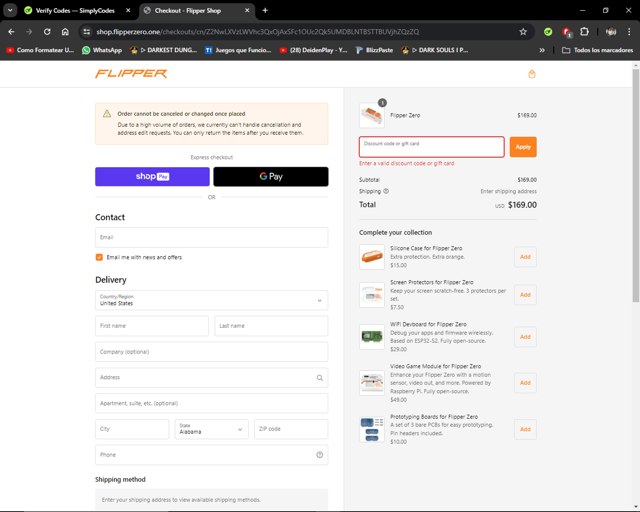Viewport: 640px width, 512px height.
Task: Close the Checkout - Flipper Shop tab
Action: coord(247,10)
